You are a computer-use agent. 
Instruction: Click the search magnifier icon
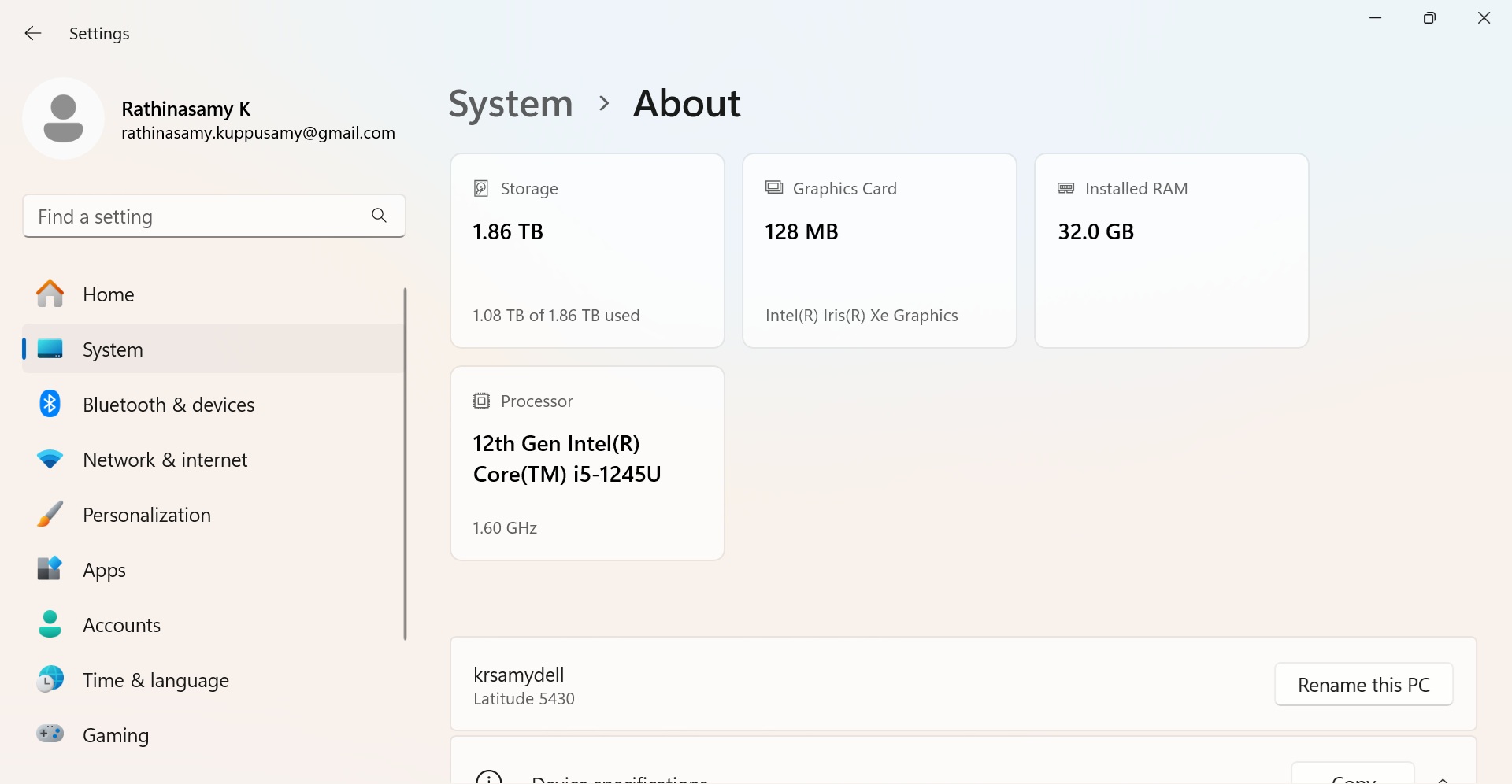pos(379,216)
